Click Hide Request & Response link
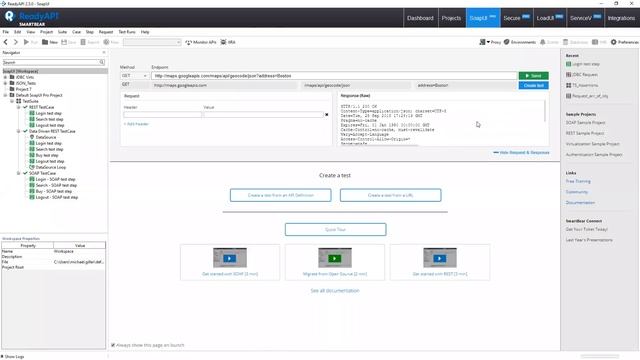 coord(521,153)
